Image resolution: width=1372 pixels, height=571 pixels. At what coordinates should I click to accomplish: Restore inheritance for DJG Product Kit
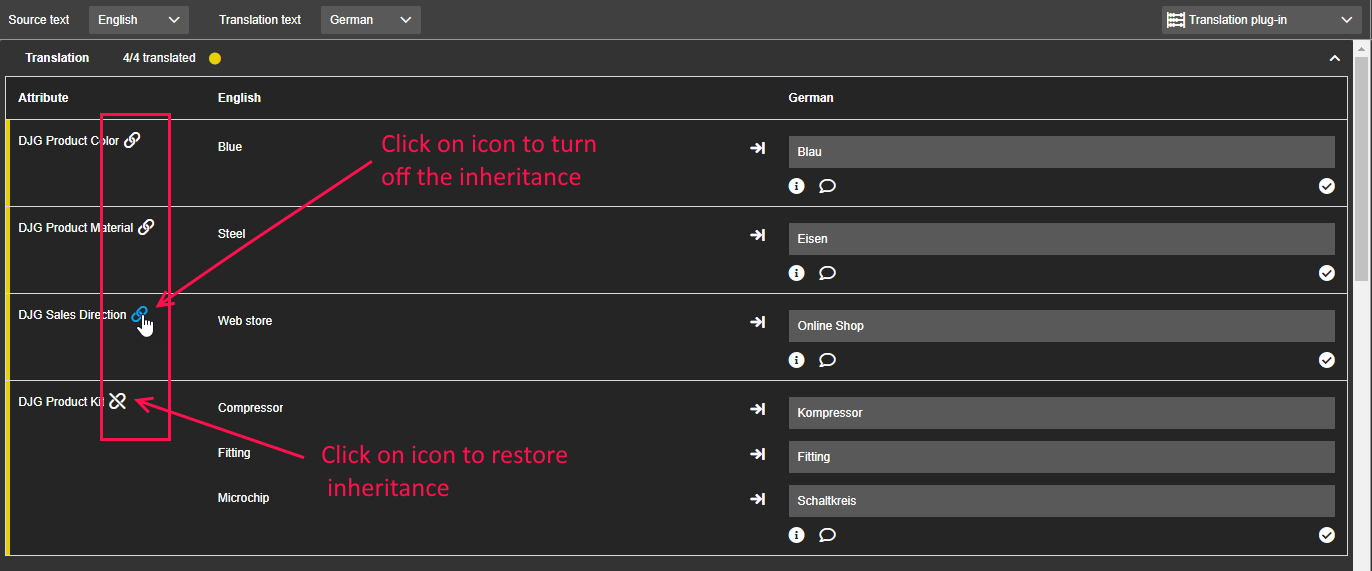click(118, 401)
